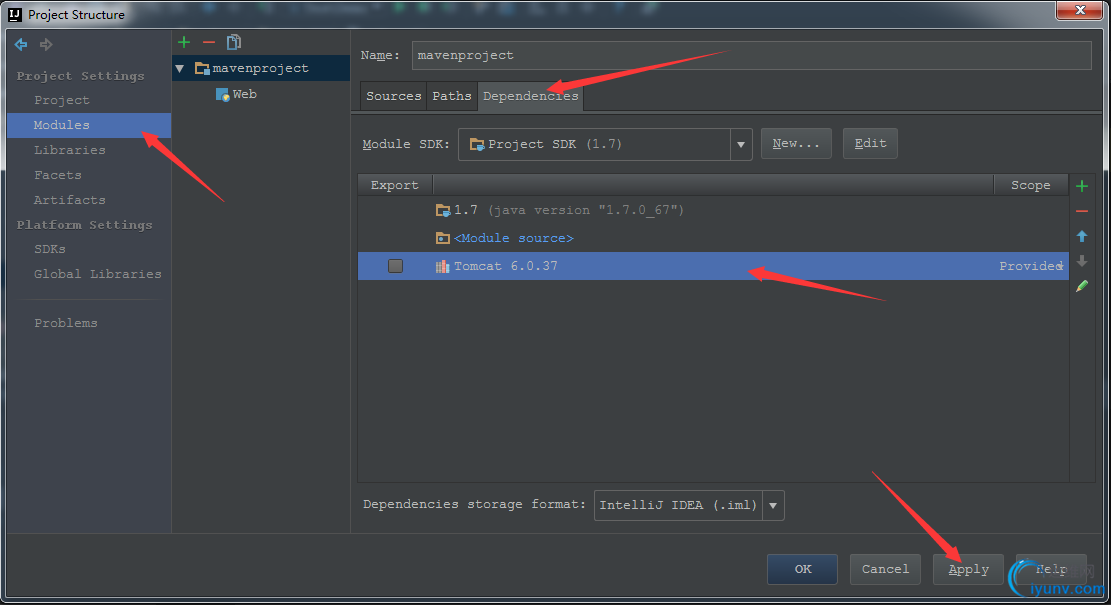1111x605 pixels.
Task: Switch to the Sources tab
Action: click(x=394, y=96)
